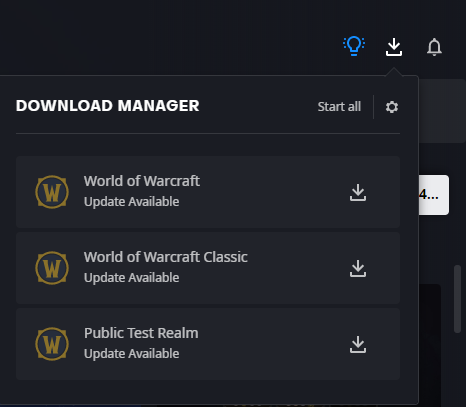Click the World of Warcraft Classic logo icon
The height and width of the screenshot is (407, 466).
click(x=52, y=268)
